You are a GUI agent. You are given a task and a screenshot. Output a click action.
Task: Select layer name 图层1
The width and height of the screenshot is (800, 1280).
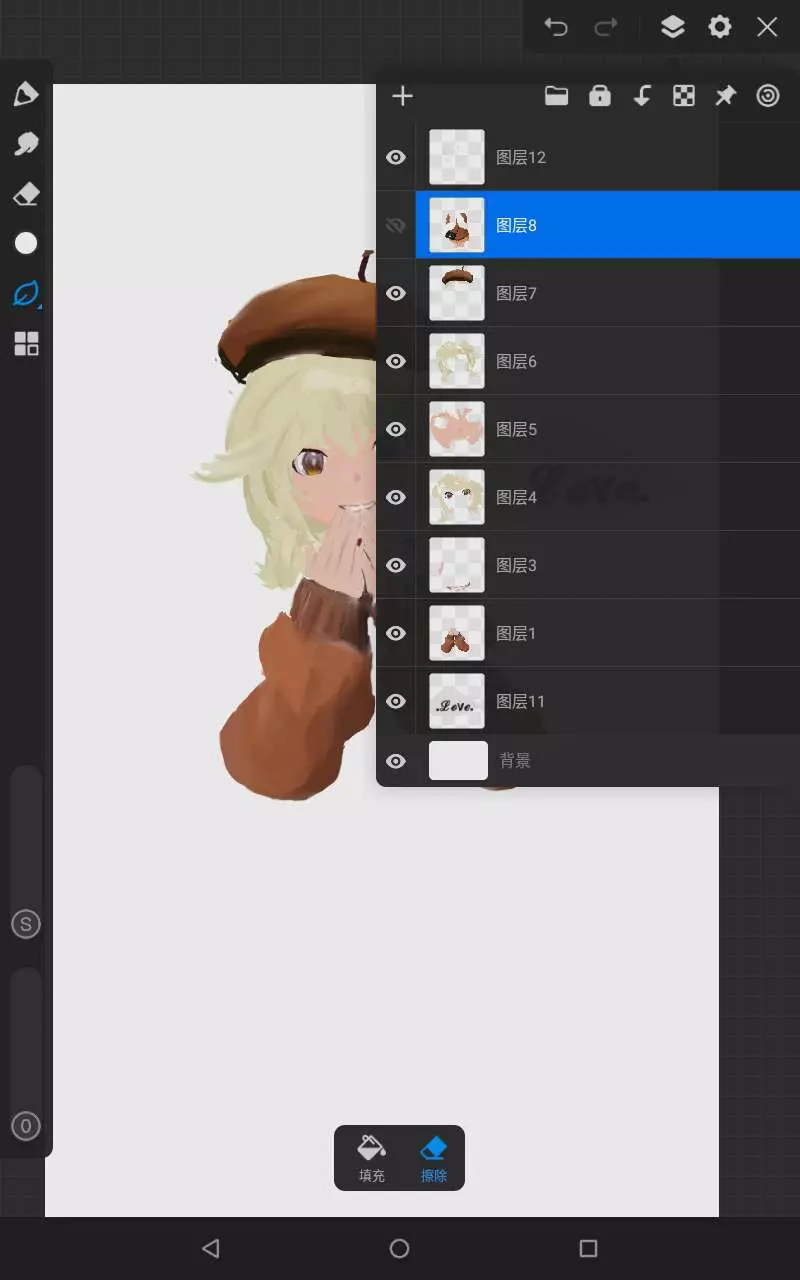(x=517, y=633)
